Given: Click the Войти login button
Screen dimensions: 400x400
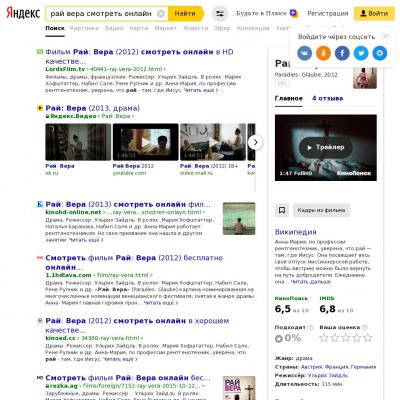Looking at the screenshot, I should coord(374,14).
